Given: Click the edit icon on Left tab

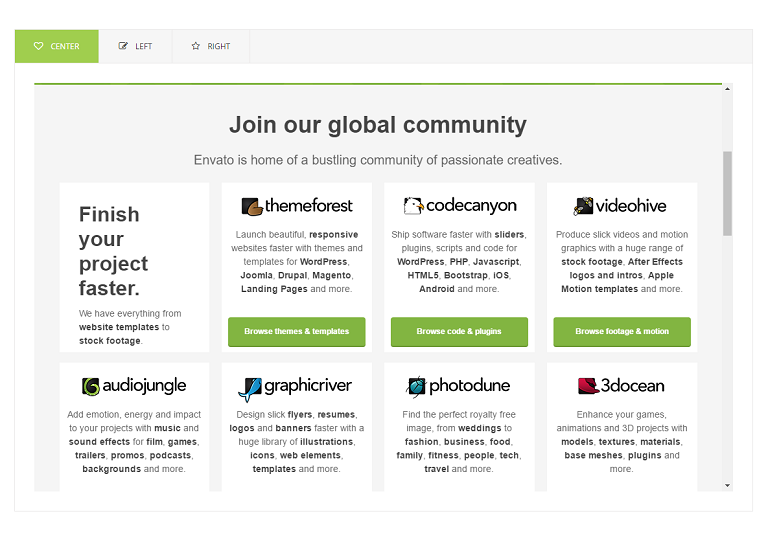Looking at the screenshot, I should (x=123, y=46).
